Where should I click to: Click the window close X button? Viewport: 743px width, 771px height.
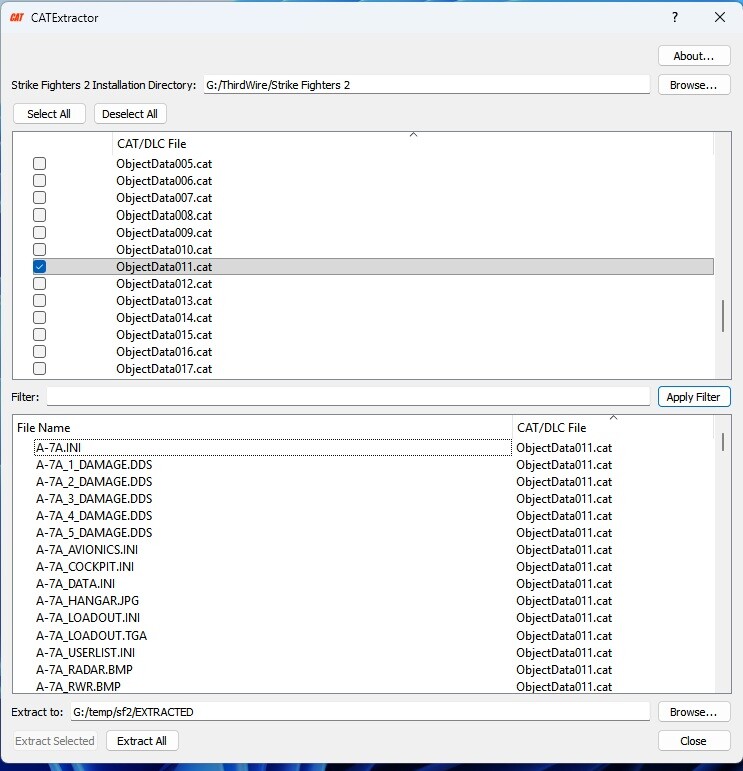pyautogui.click(x=720, y=17)
